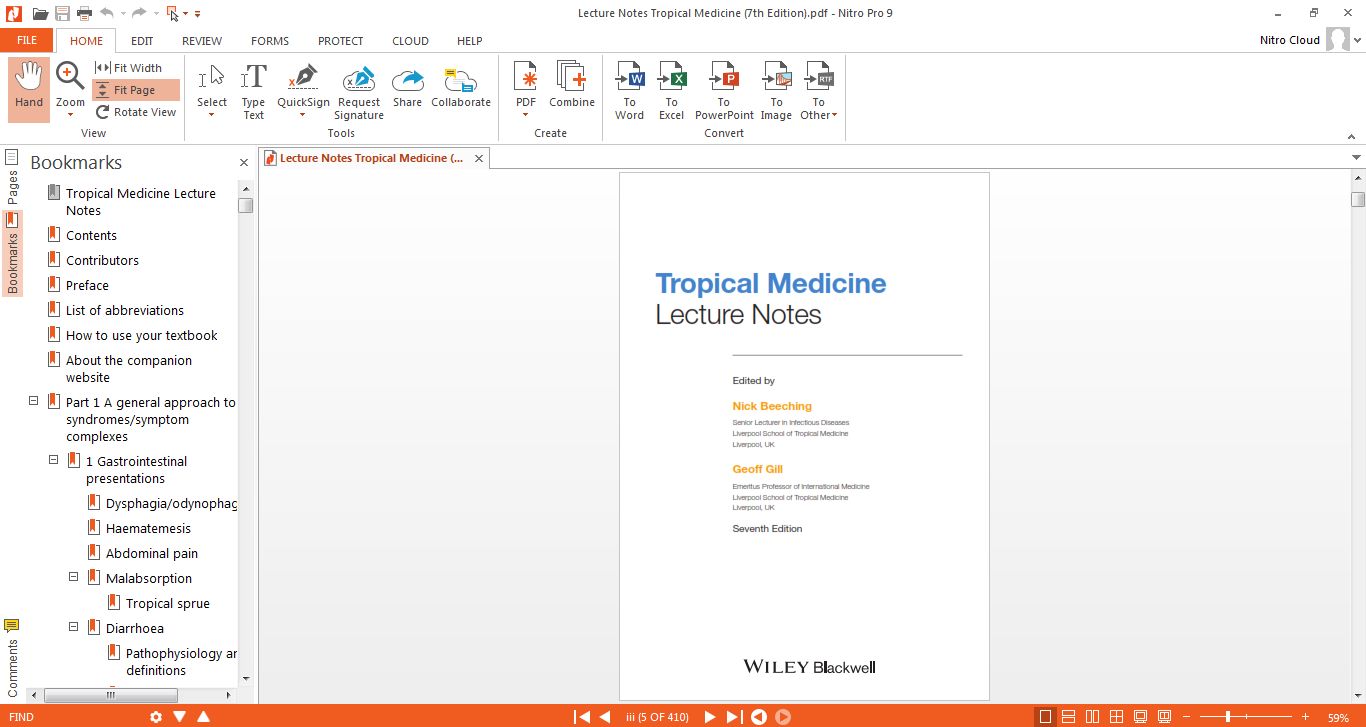Open Tropical sprue bookmark
The height and width of the screenshot is (727, 1366).
pos(168,603)
